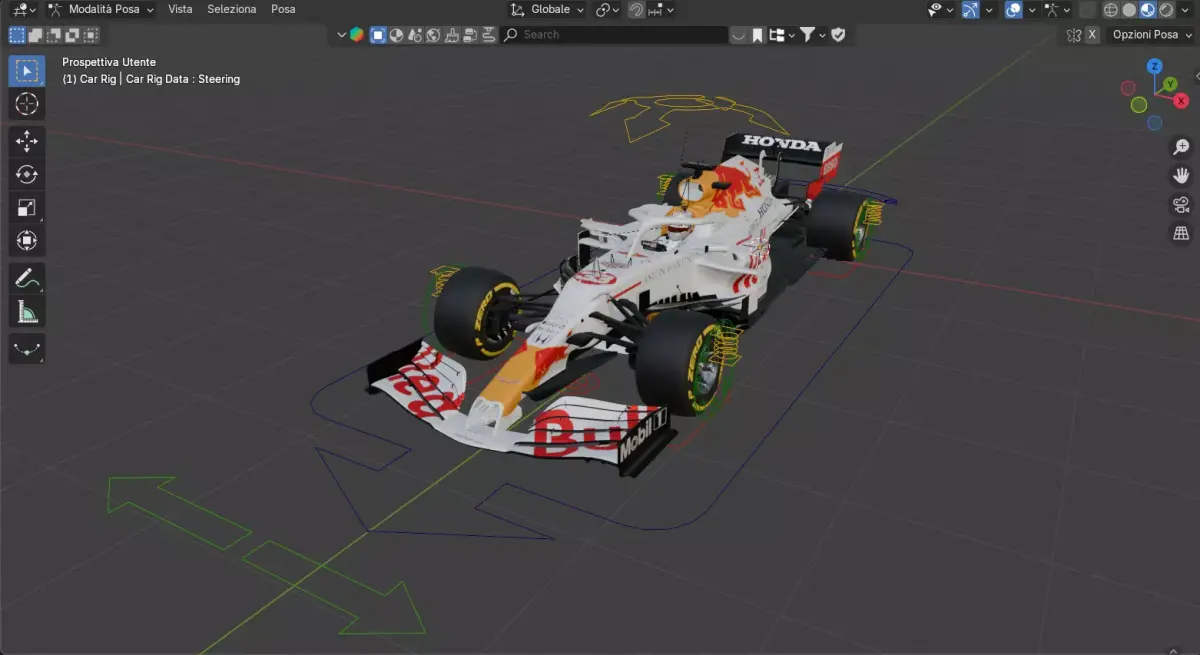Select the combined Transform tool
The image size is (1200, 655).
coord(27,241)
